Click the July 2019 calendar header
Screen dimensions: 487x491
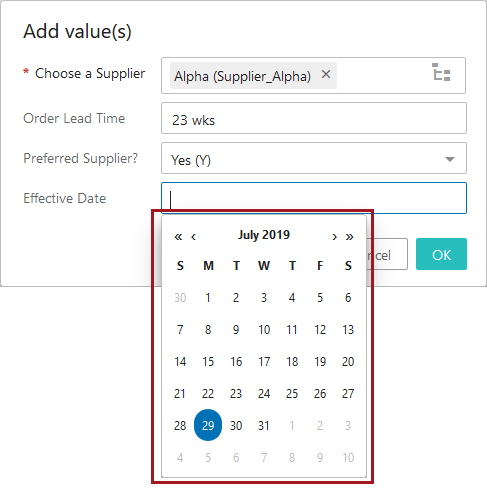264,235
